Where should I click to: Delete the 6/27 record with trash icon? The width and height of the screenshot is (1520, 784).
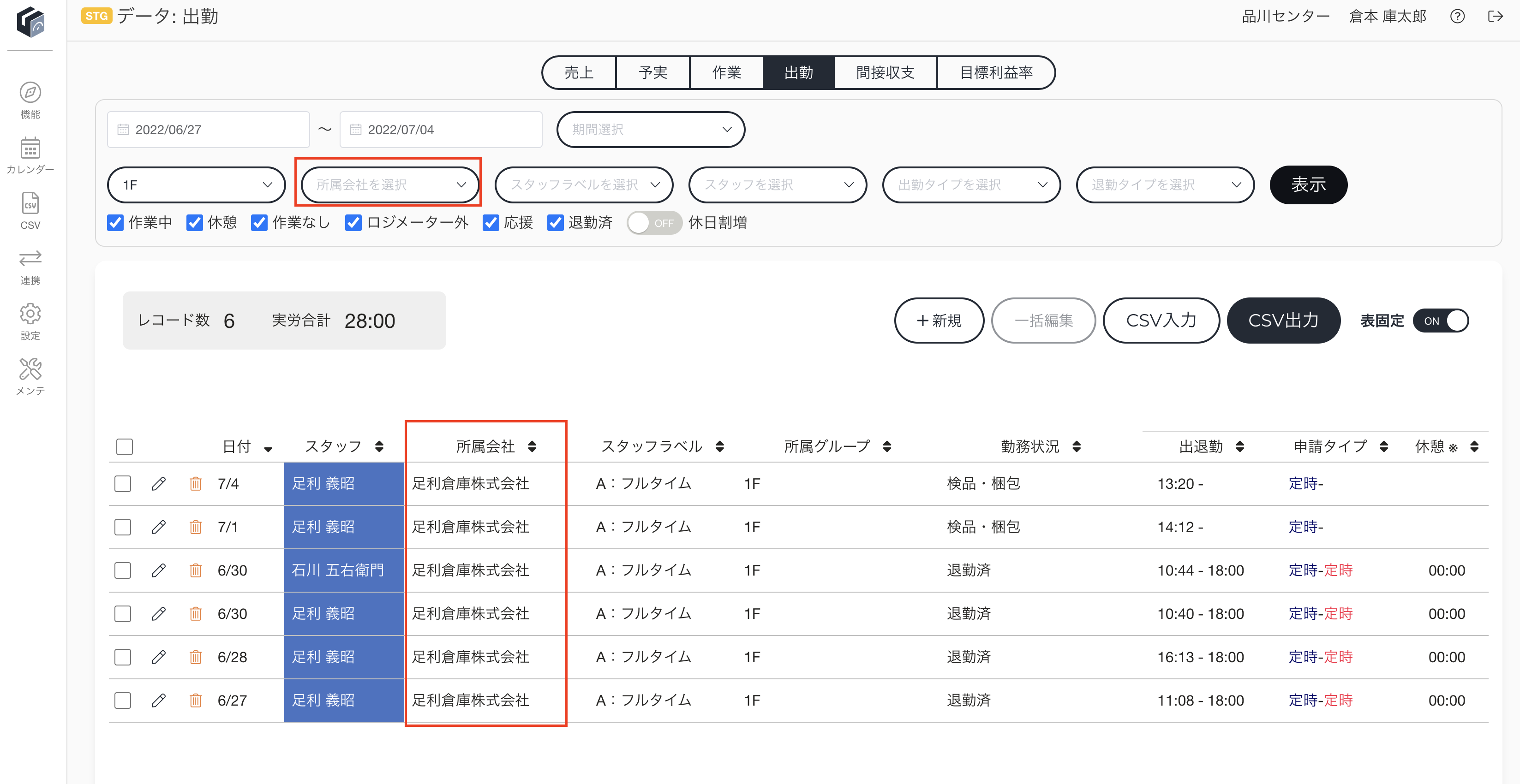click(195, 700)
